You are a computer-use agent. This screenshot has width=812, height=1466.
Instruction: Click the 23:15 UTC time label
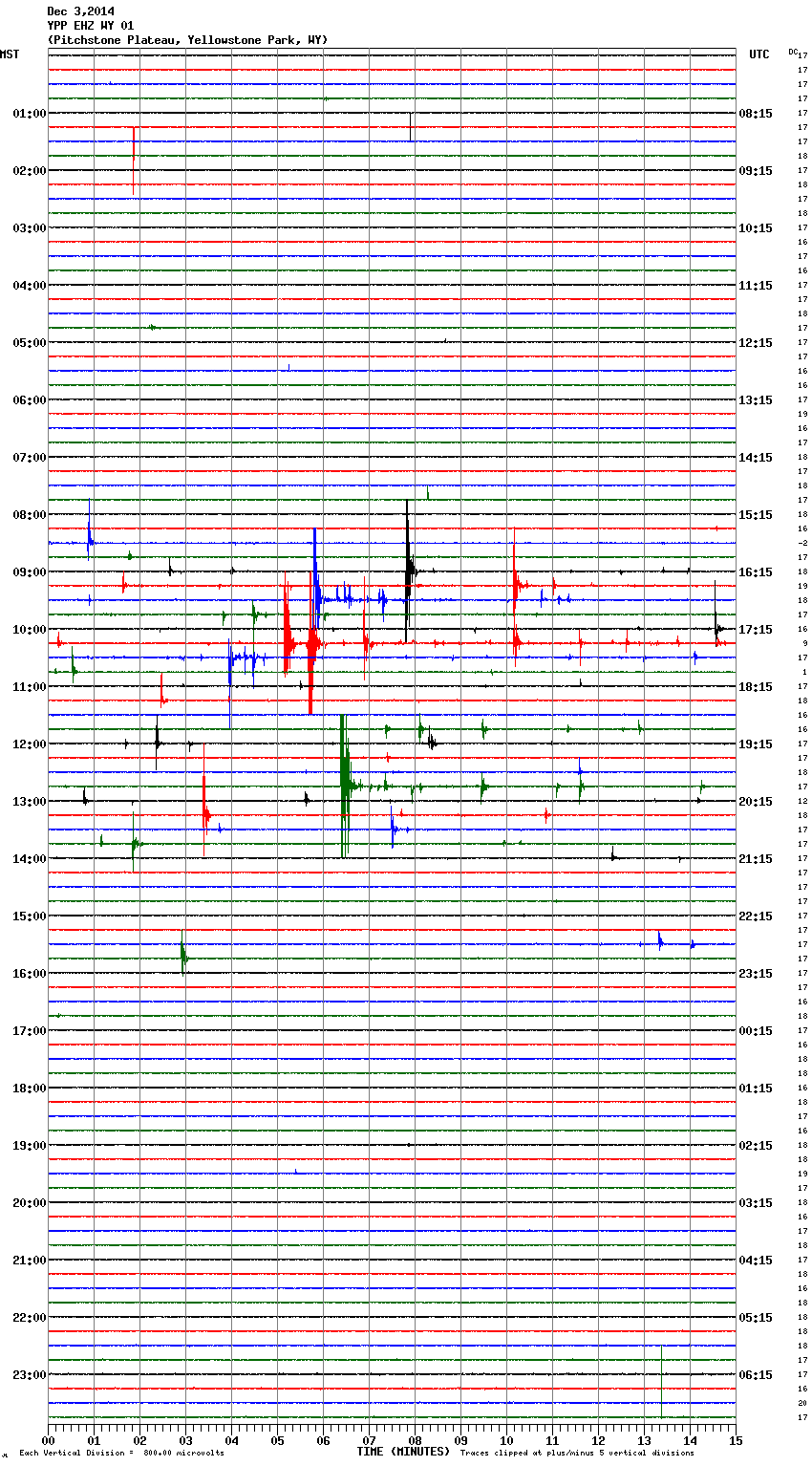click(x=756, y=974)
